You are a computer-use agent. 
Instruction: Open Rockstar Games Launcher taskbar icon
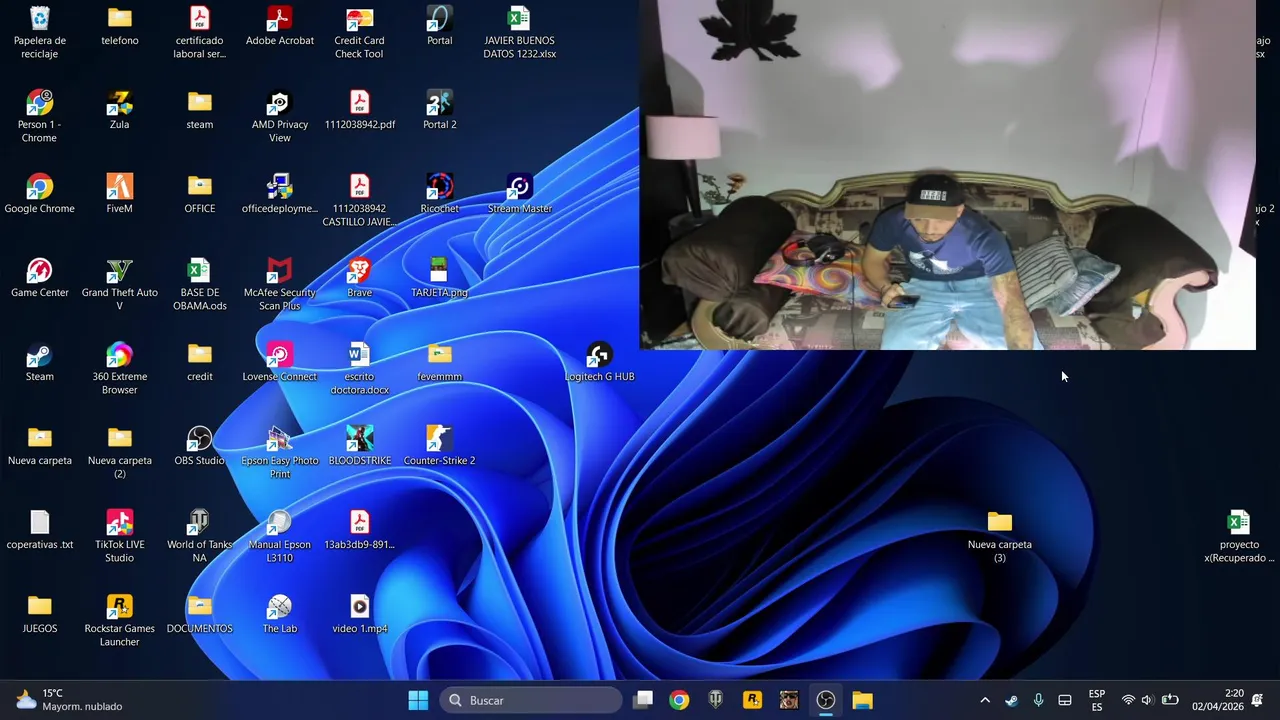752,700
